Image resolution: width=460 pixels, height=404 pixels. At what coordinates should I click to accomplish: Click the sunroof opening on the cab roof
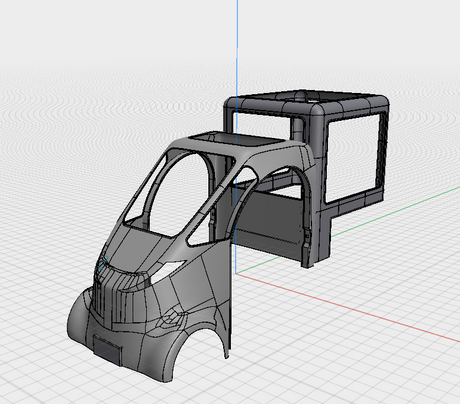tap(235, 138)
